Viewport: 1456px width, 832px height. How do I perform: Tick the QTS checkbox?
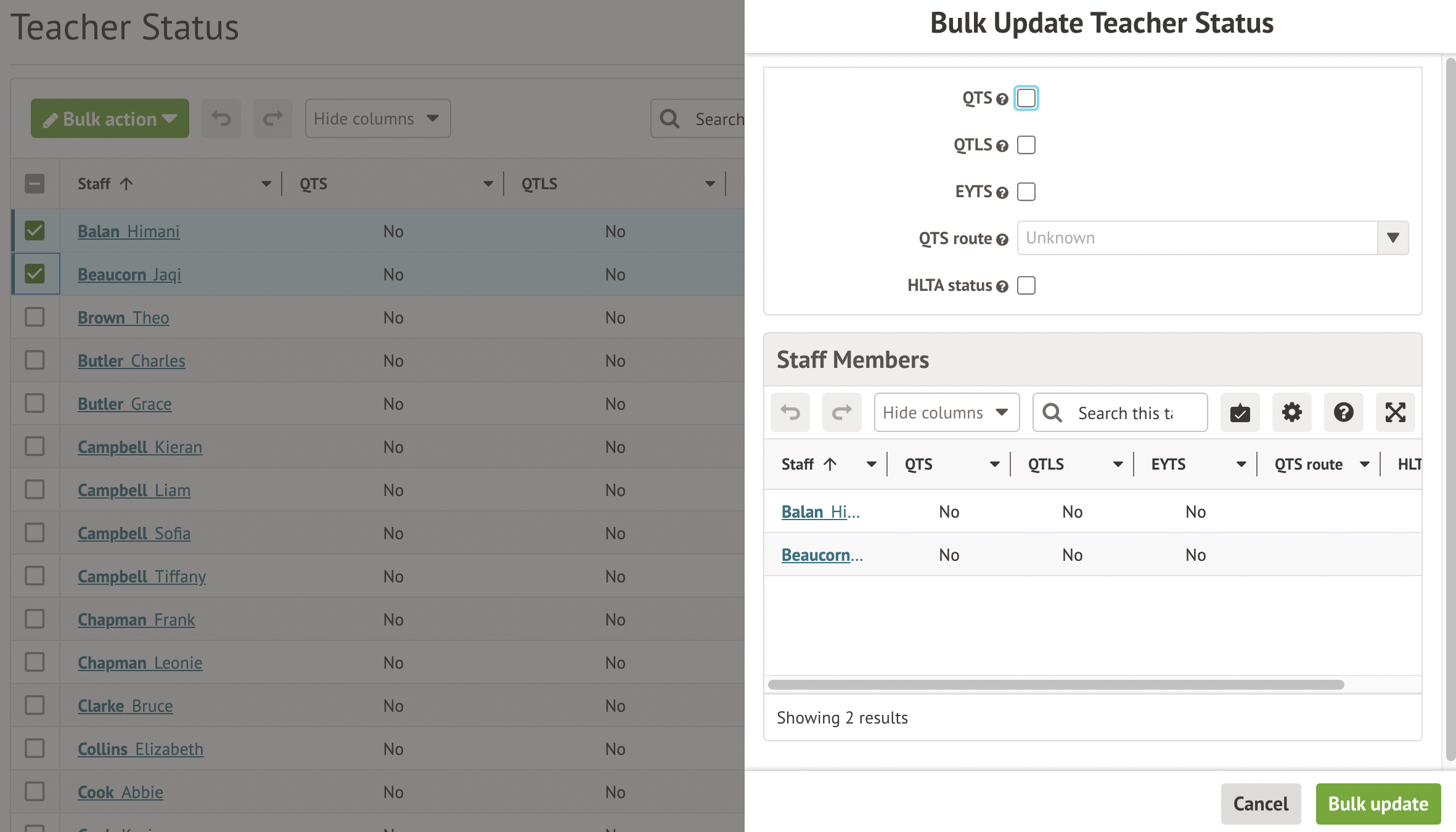(x=1026, y=98)
